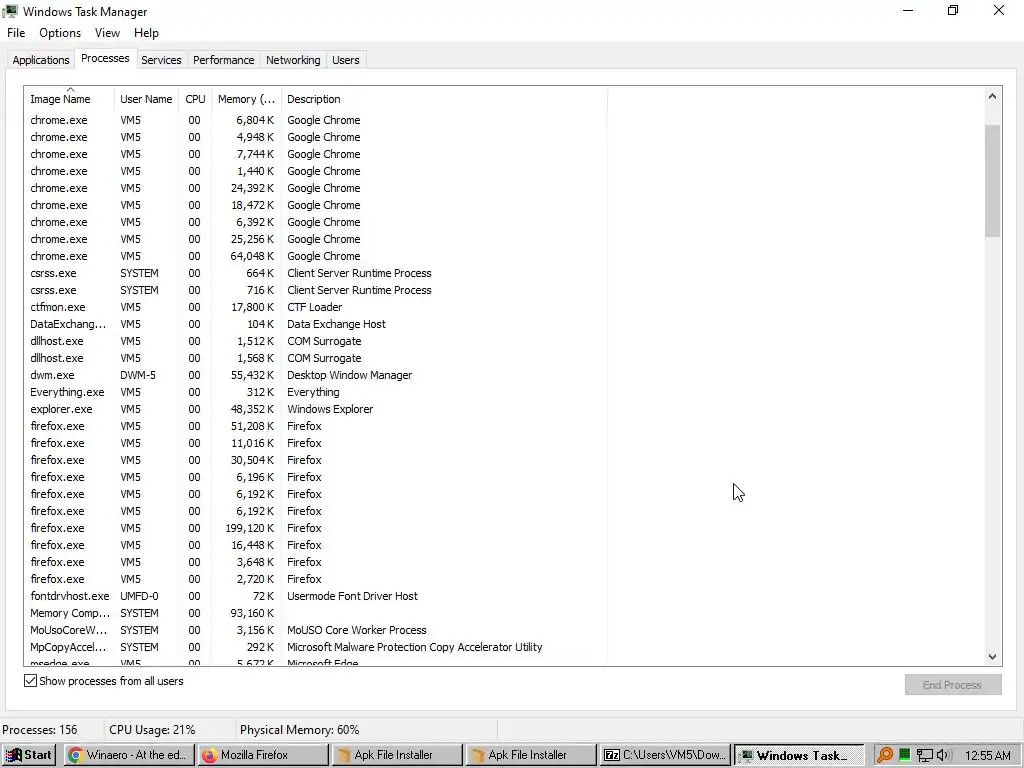
Task: Click the 12:55 AM system clock
Action: pyautogui.click(x=987, y=756)
